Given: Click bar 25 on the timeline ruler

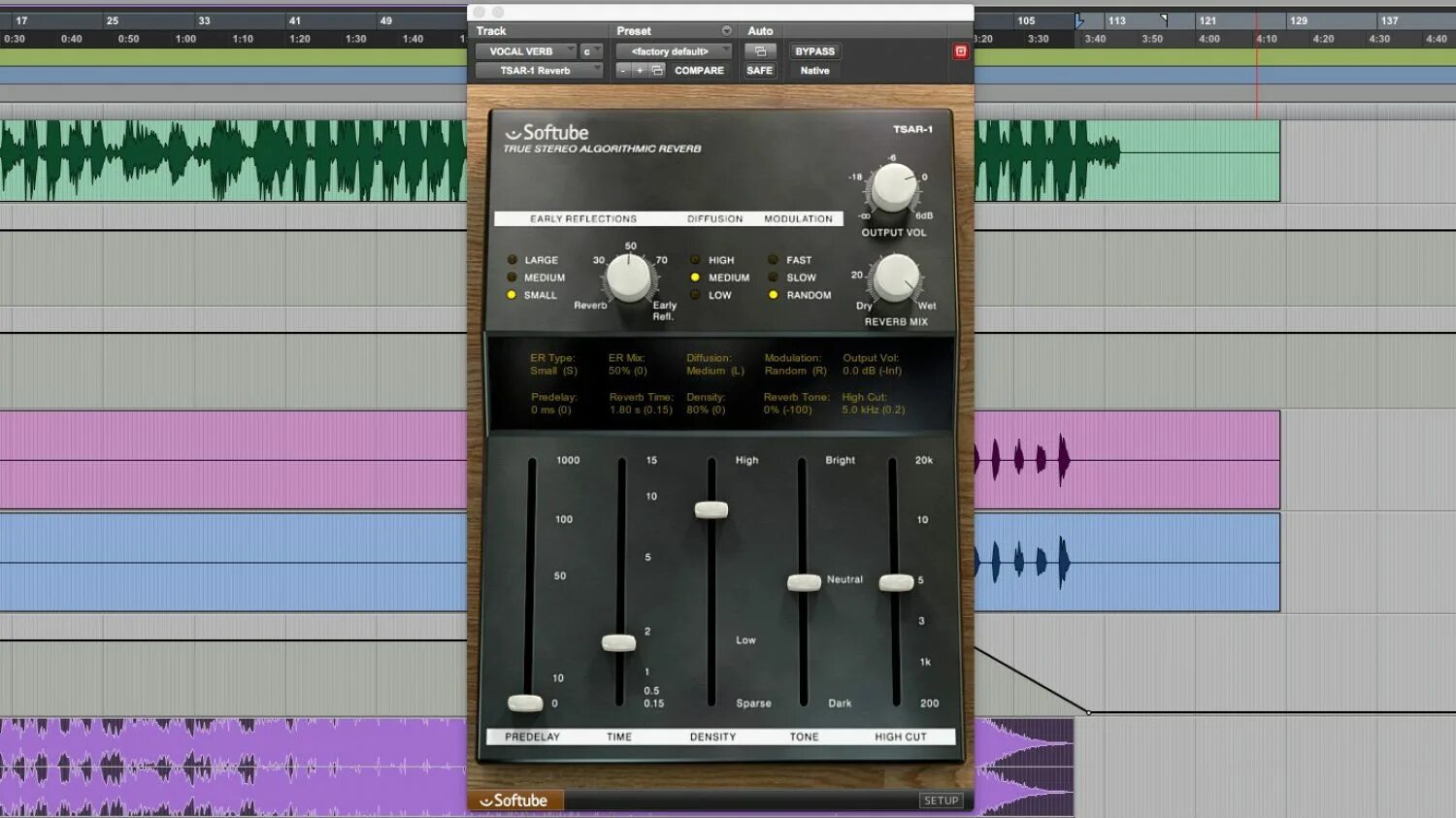Looking at the screenshot, I should [x=113, y=20].
